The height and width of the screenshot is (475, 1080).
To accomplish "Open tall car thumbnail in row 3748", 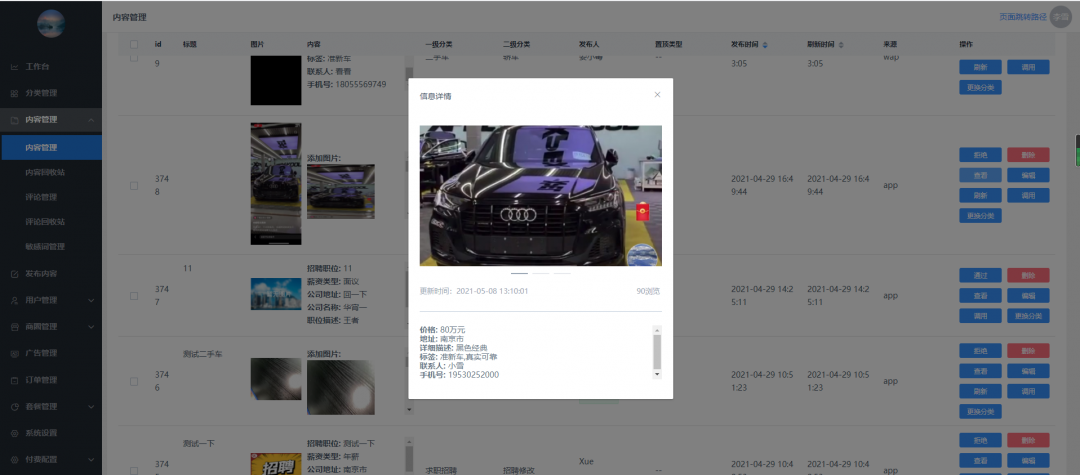I will coord(276,184).
